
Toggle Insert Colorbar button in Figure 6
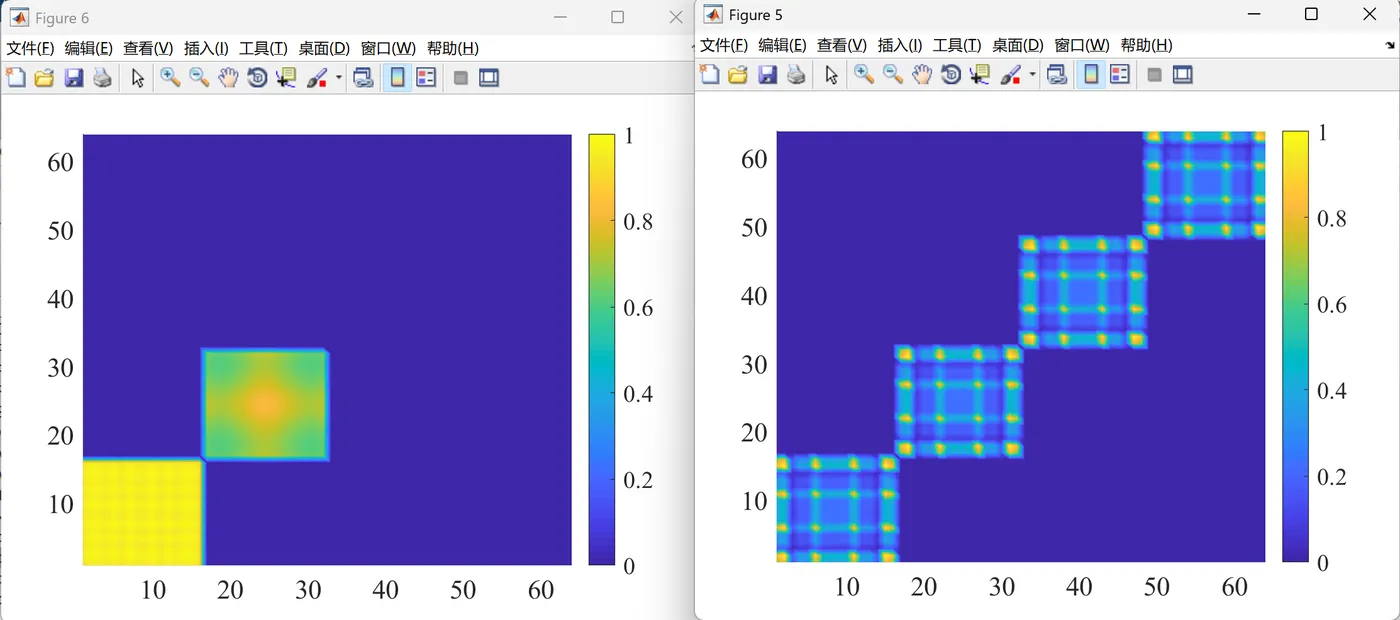tap(397, 78)
